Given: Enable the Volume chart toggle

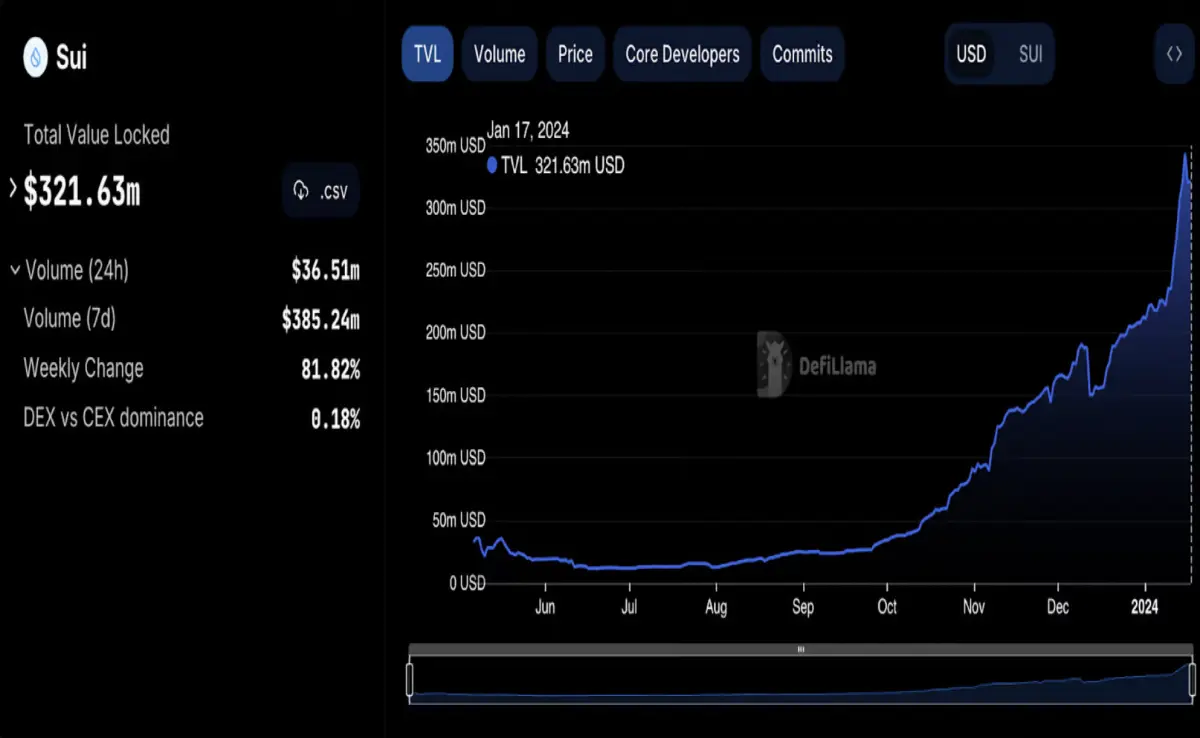Looking at the screenshot, I should pyautogui.click(x=499, y=54).
